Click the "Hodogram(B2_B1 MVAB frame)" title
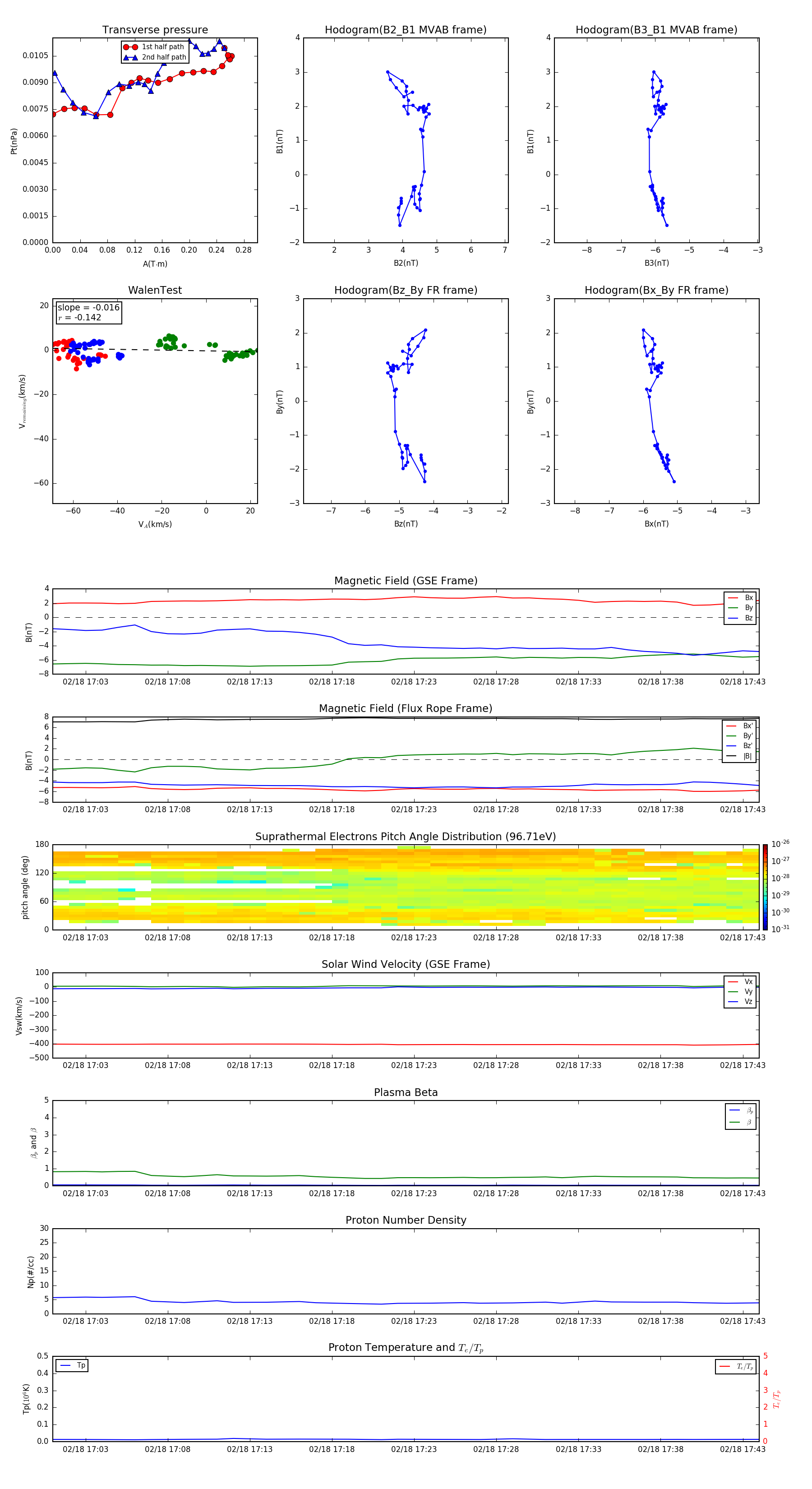The height and width of the screenshot is (1489, 812). pyautogui.click(x=406, y=30)
